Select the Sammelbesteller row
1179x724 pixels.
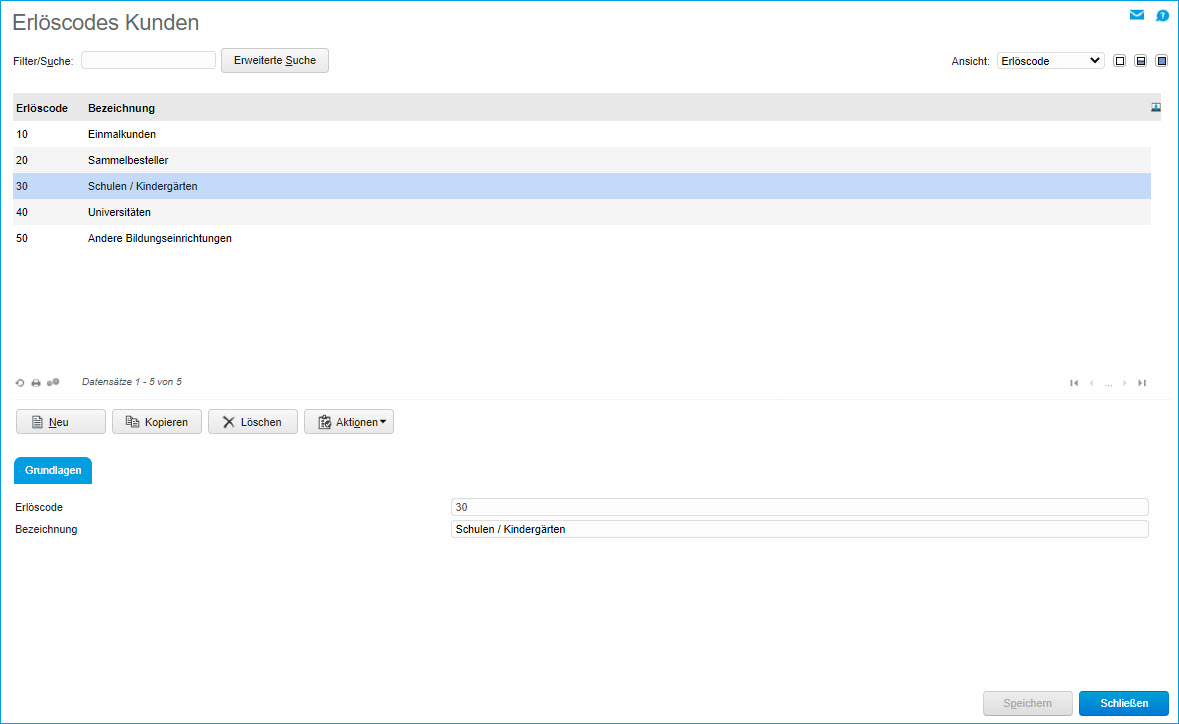[582, 160]
